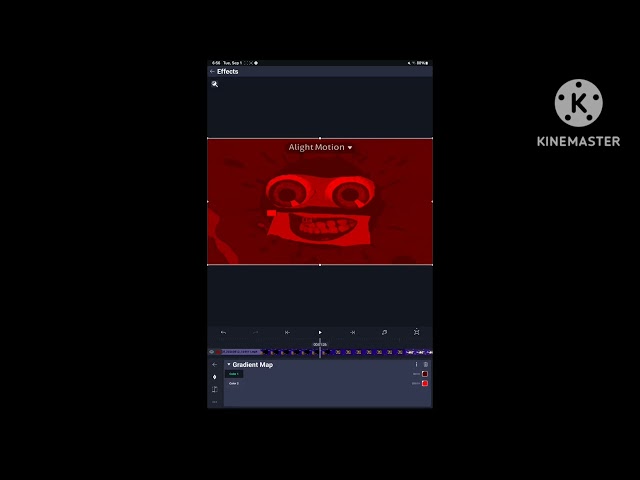Play the project preview

(320, 332)
